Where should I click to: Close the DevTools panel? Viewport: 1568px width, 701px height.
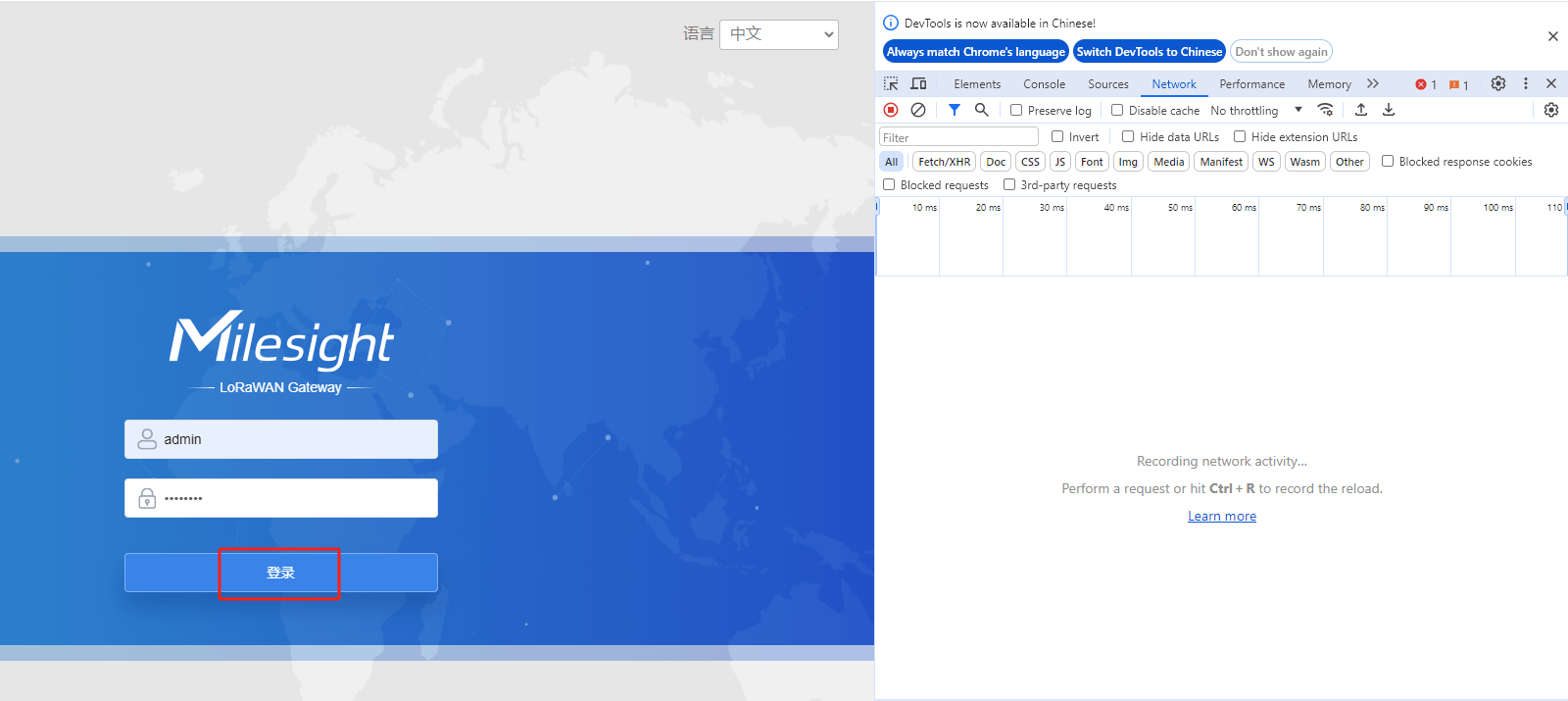[x=1551, y=84]
